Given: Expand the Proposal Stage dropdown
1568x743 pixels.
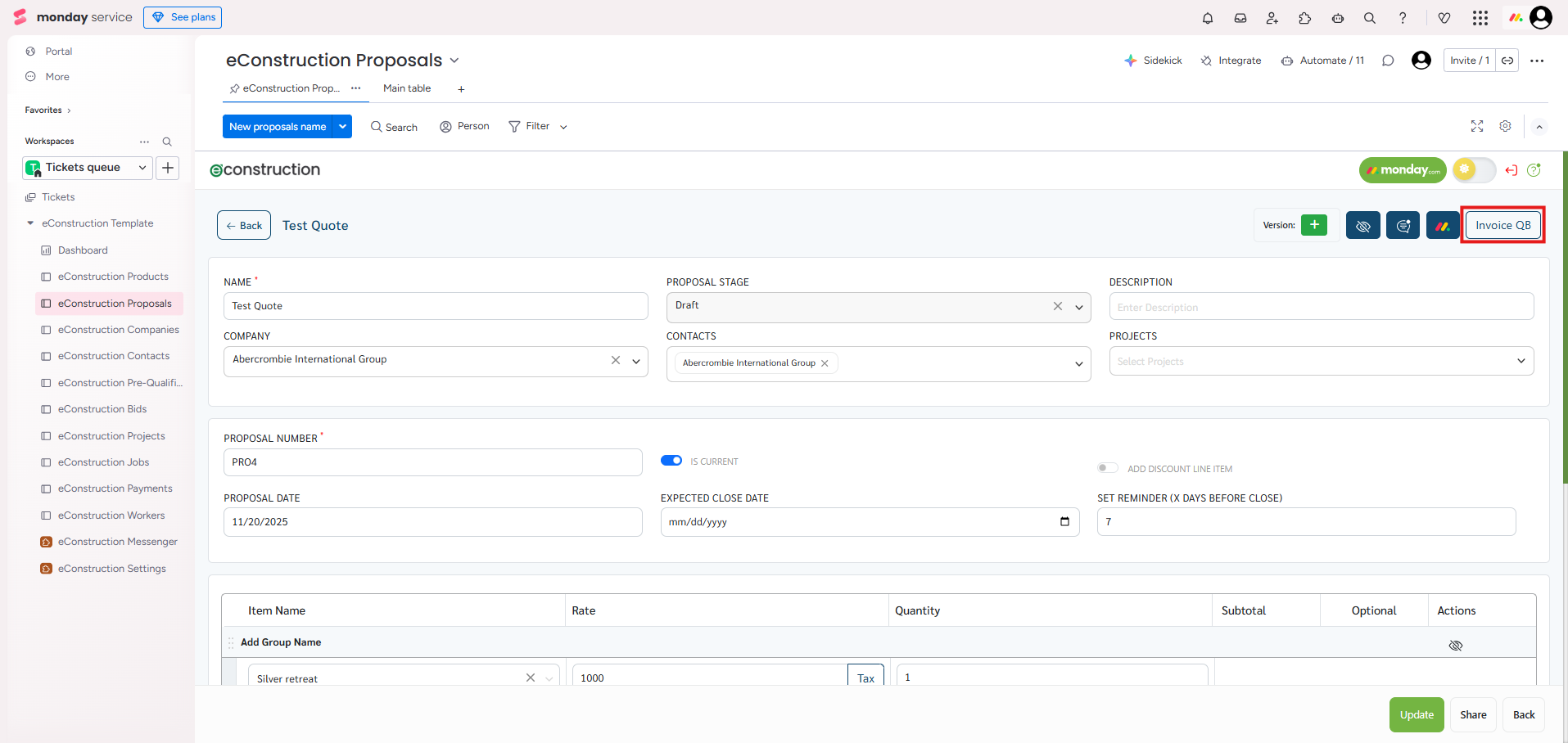Looking at the screenshot, I should [x=1079, y=307].
